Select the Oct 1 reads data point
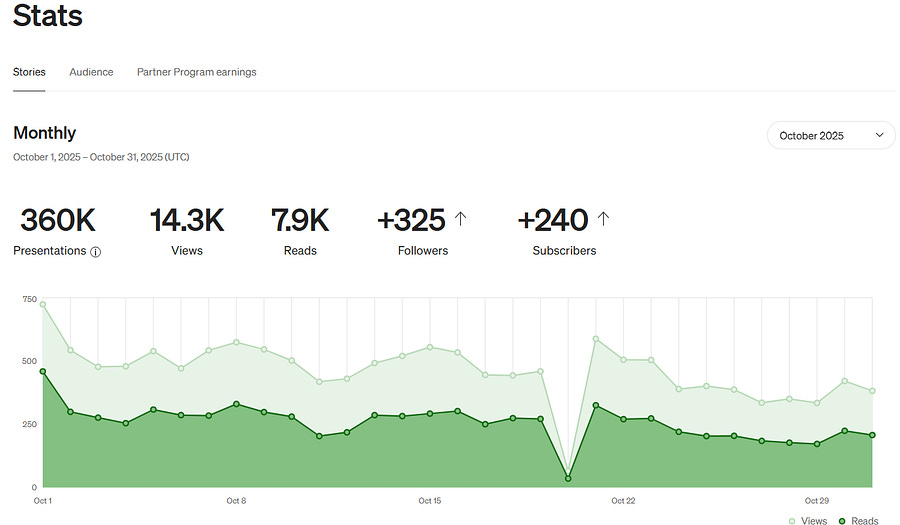Image resolution: width=900 pixels, height=525 pixels. tap(43, 372)
